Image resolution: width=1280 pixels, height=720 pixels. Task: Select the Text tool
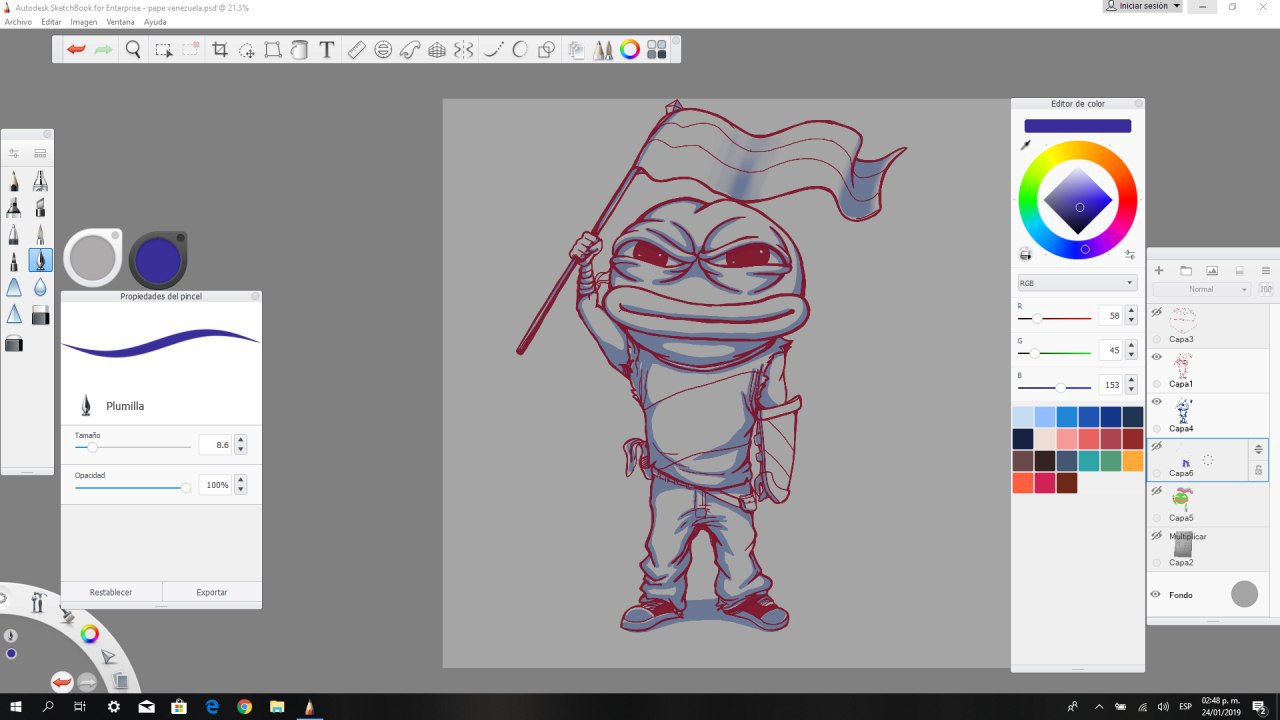tap(327, 50)
